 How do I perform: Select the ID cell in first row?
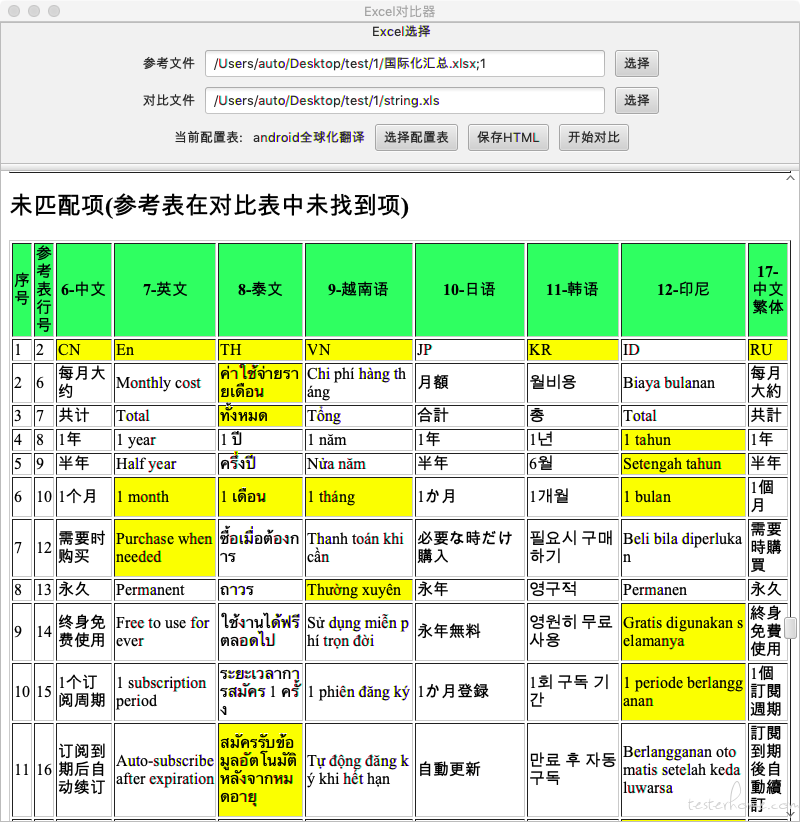(683, 350)
